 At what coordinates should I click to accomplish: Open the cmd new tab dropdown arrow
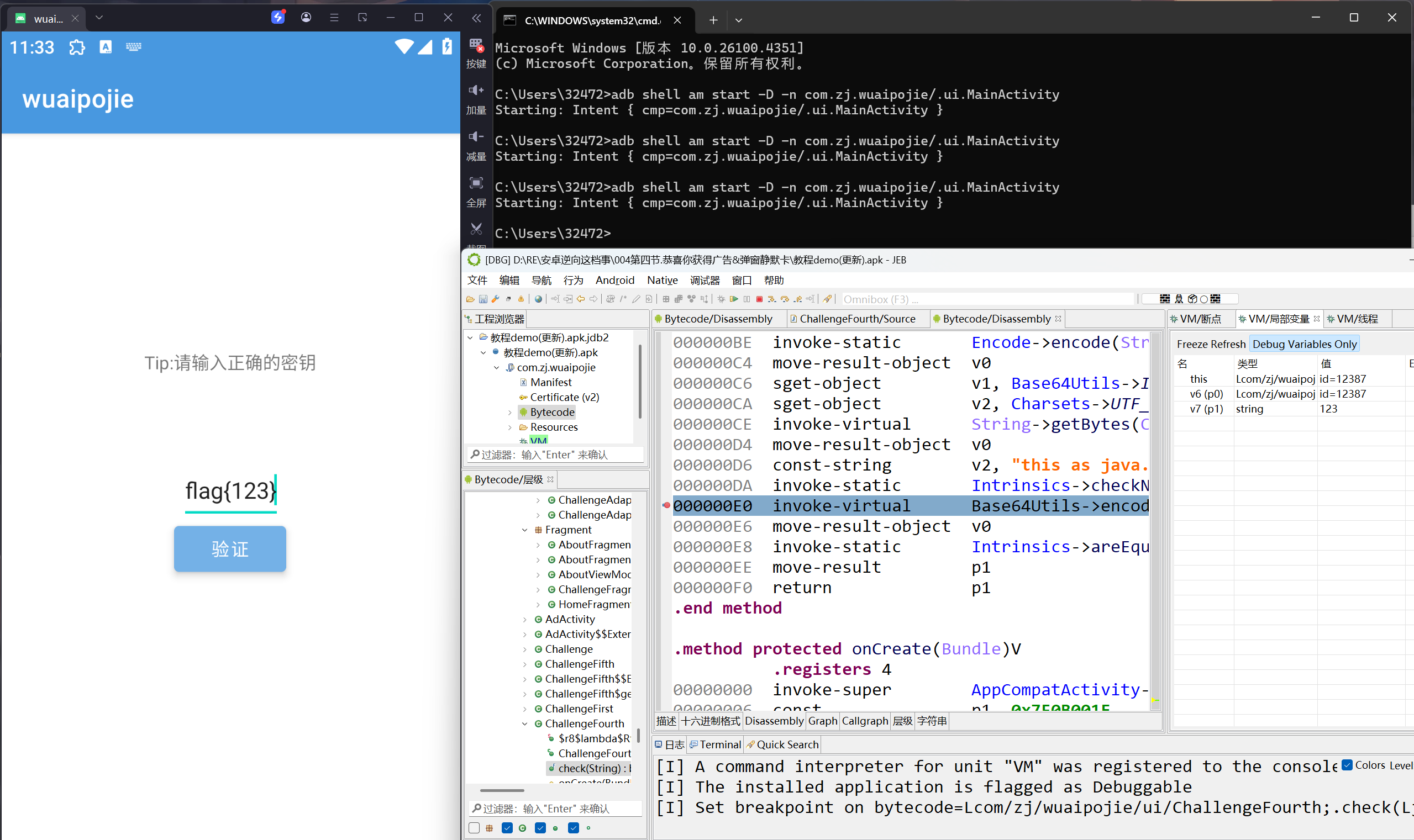click(738, 20)
